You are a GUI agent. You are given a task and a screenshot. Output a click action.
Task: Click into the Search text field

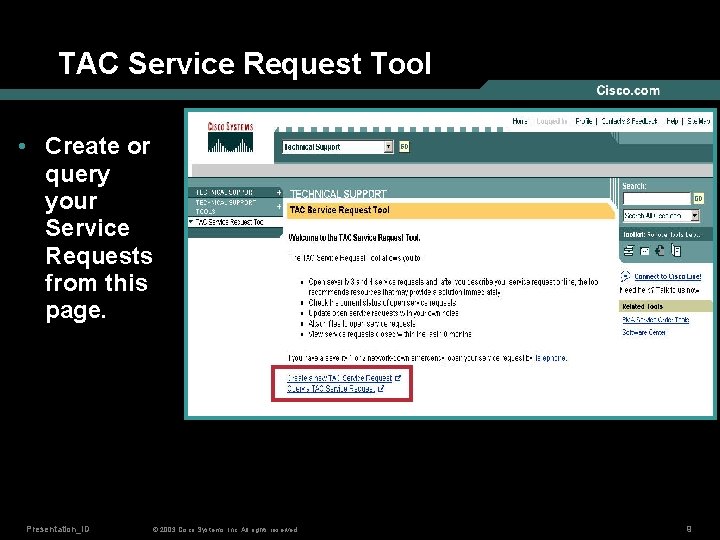pyautogui.click(x=657, y=198)
